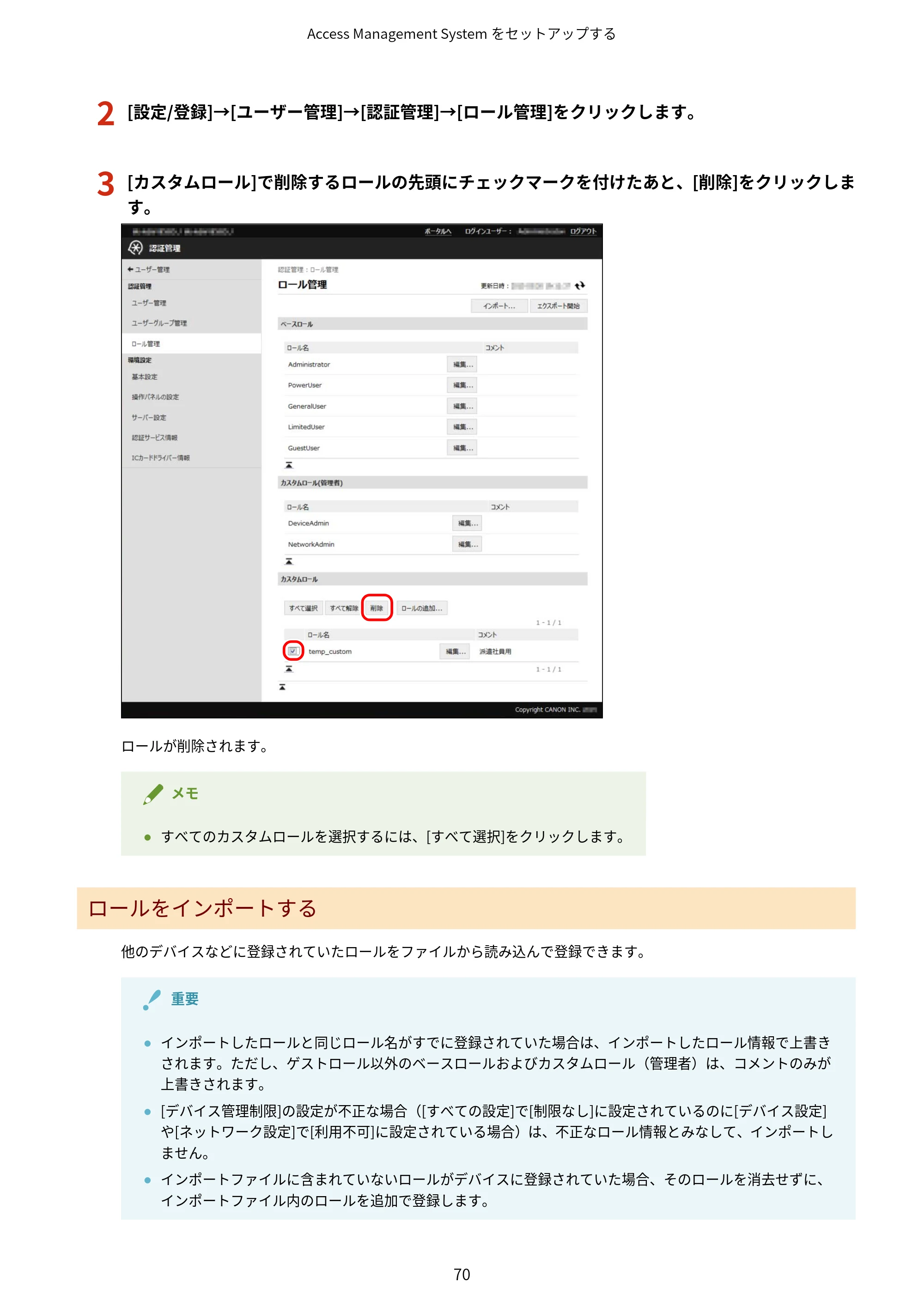Click the back-to-top arrow under ベースロール table
924x1307 pixels.
[289, 465]
